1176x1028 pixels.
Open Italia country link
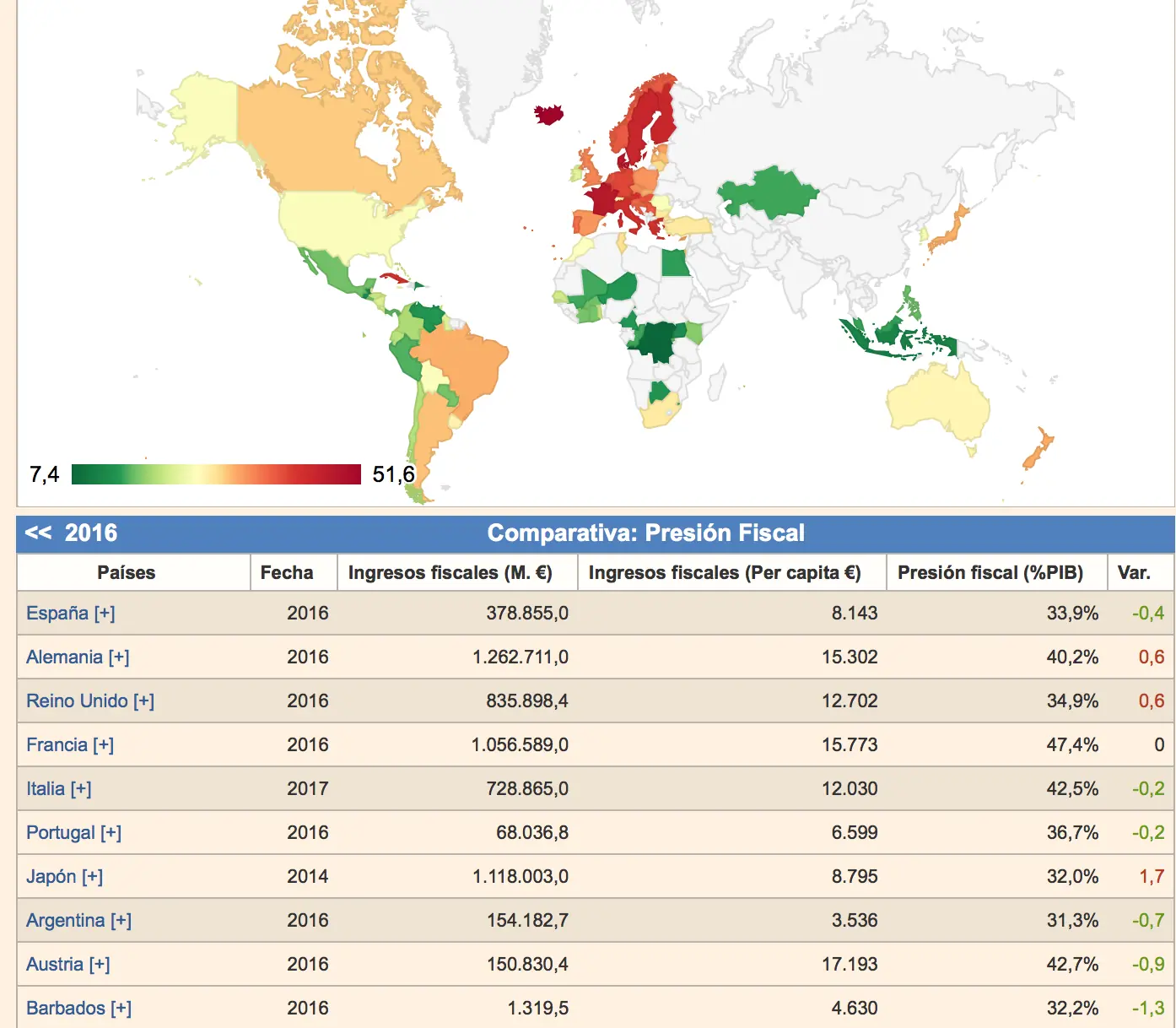click(x=46, y=788)
